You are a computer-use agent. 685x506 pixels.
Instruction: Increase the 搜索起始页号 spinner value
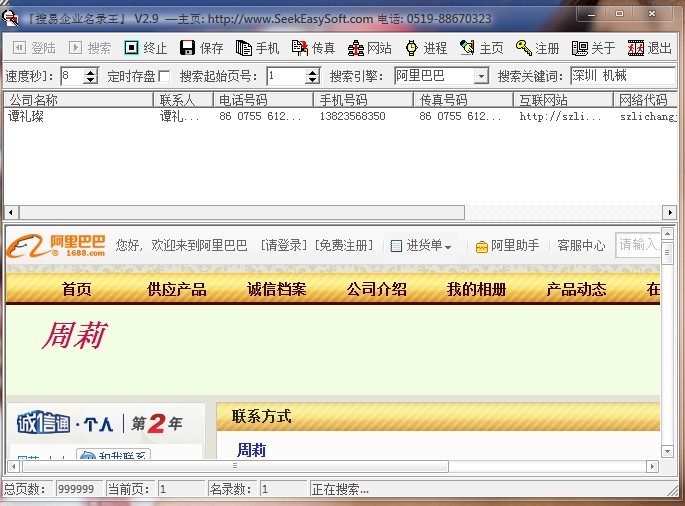point(312,72)
